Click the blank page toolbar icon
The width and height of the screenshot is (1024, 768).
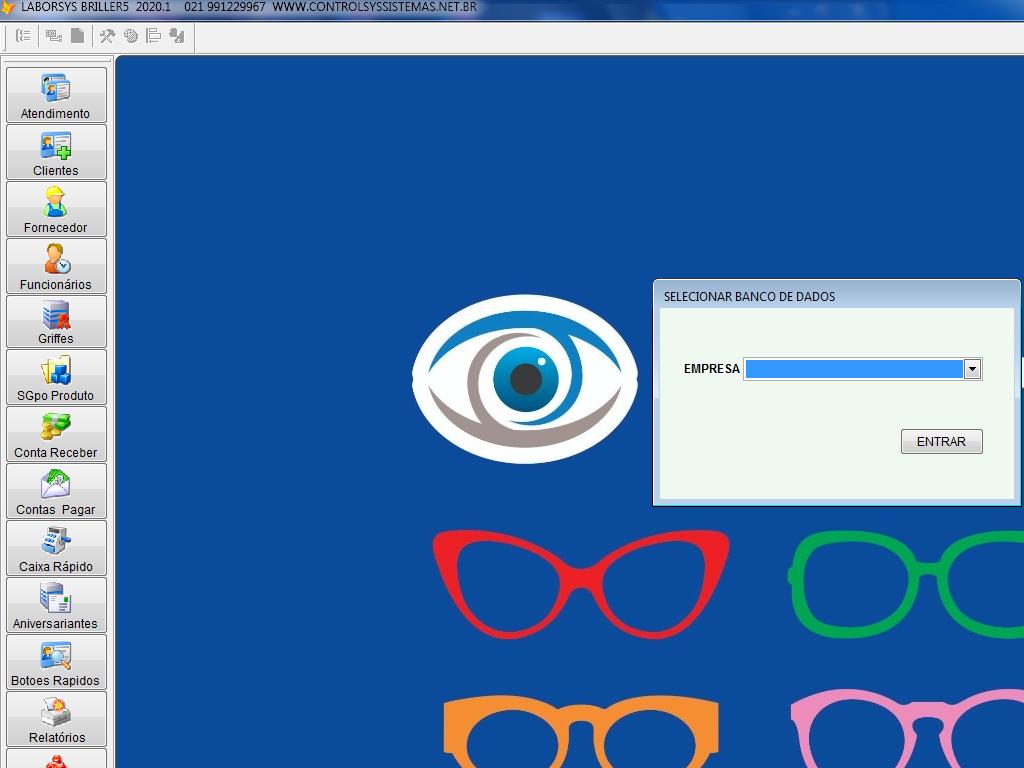tap(77, 36)
